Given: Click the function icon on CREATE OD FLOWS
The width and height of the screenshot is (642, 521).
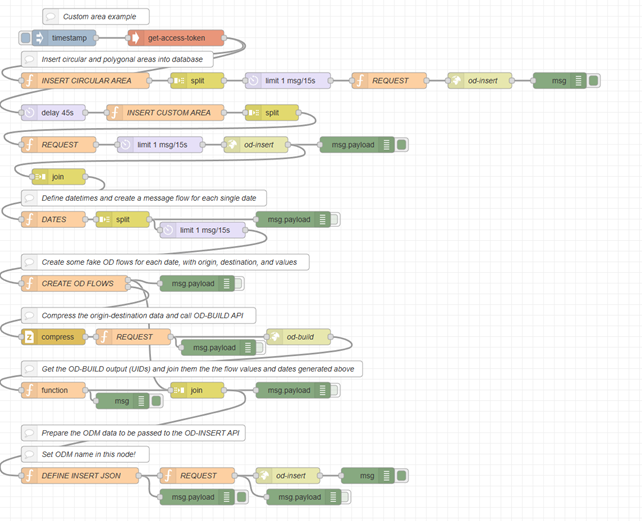Looking at the screenshot, I should 30,283.
